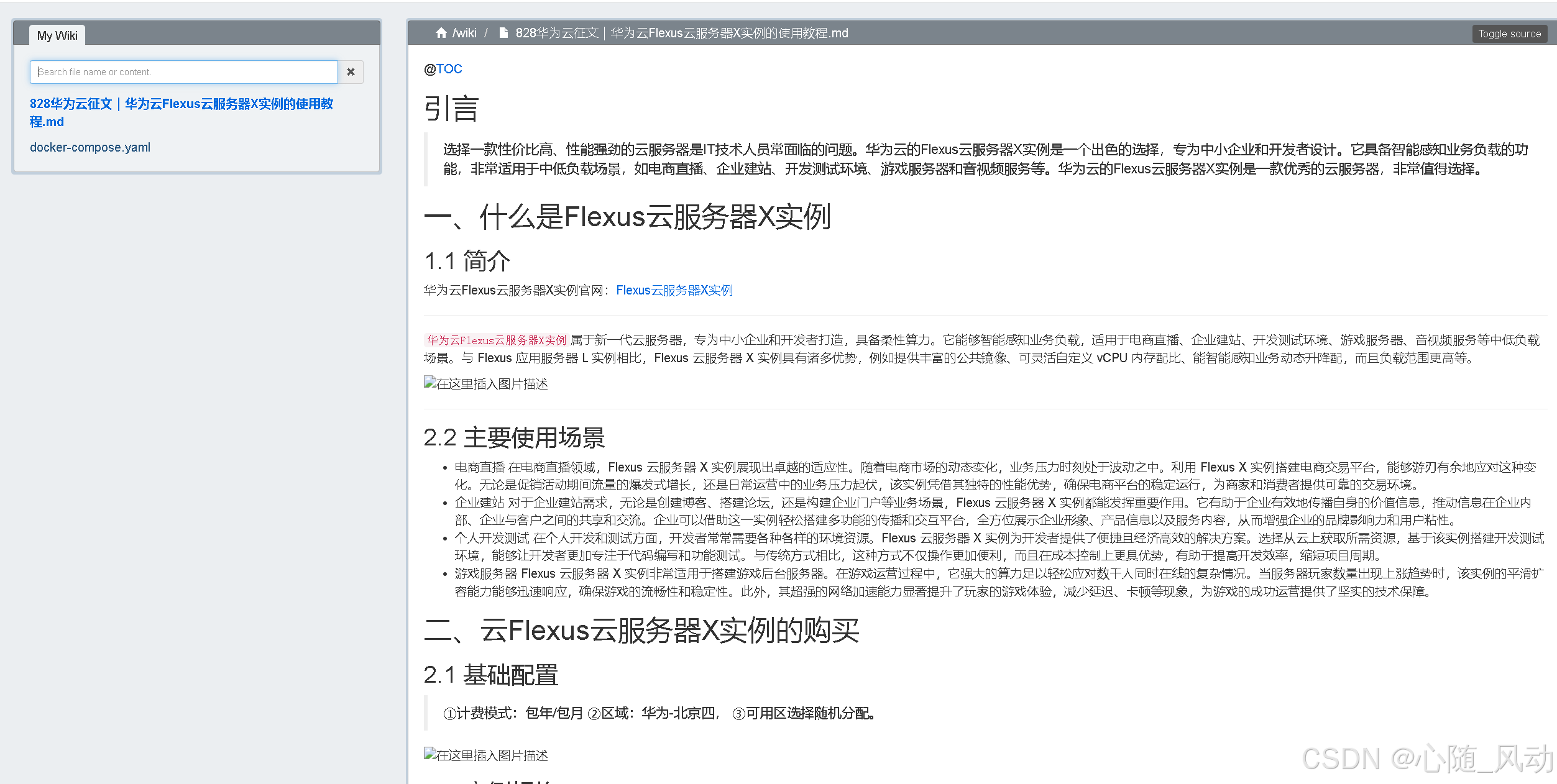The height and width of the screenshot is (784, 1557).
Task: Toggle source view of the page
Action: (1509, 34)
